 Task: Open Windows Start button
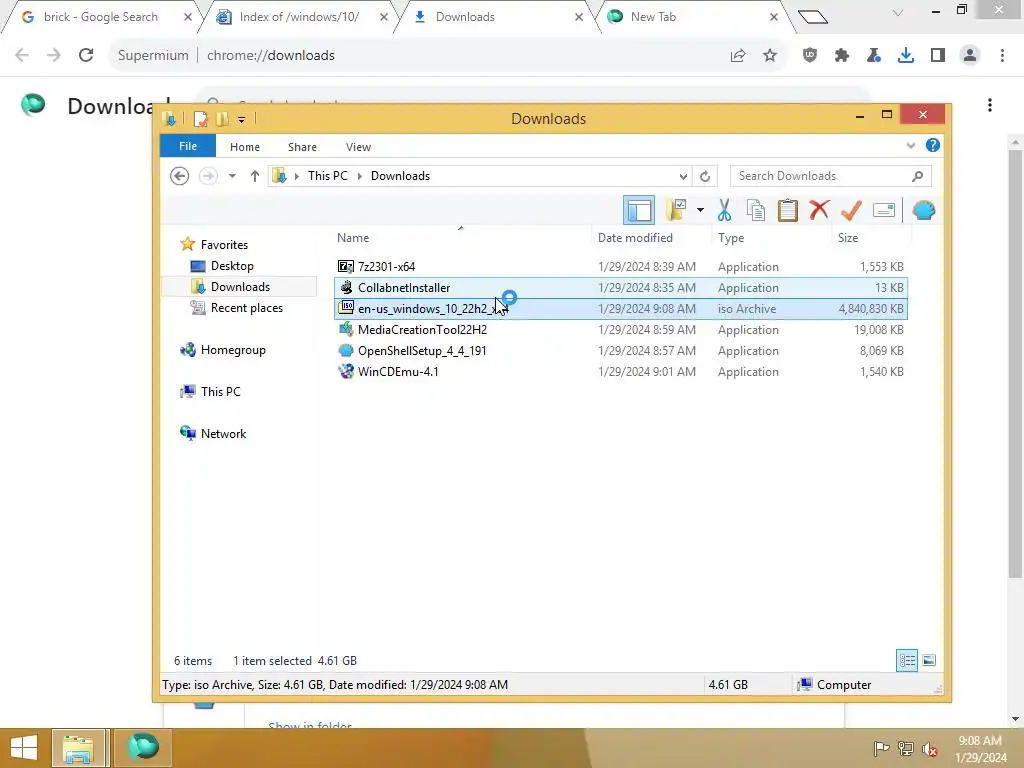[x=24, y=748]
